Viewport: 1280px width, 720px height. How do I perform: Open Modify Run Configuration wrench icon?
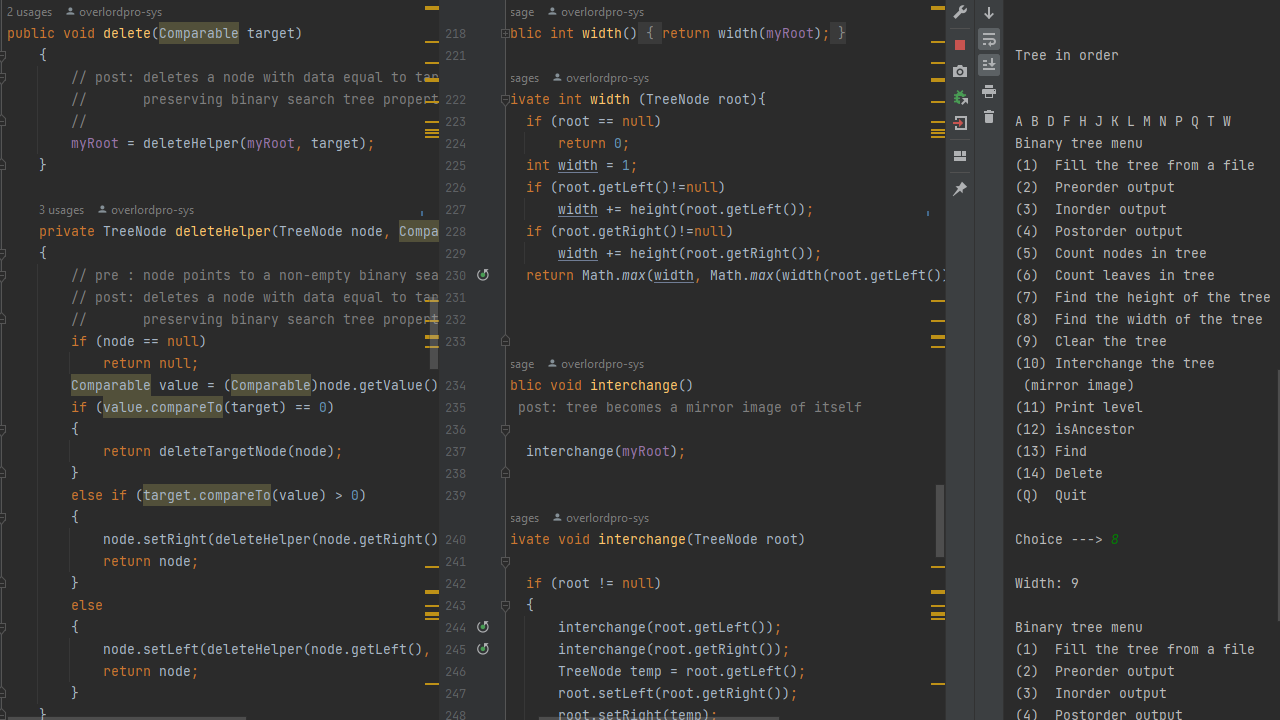coord(960,13)
